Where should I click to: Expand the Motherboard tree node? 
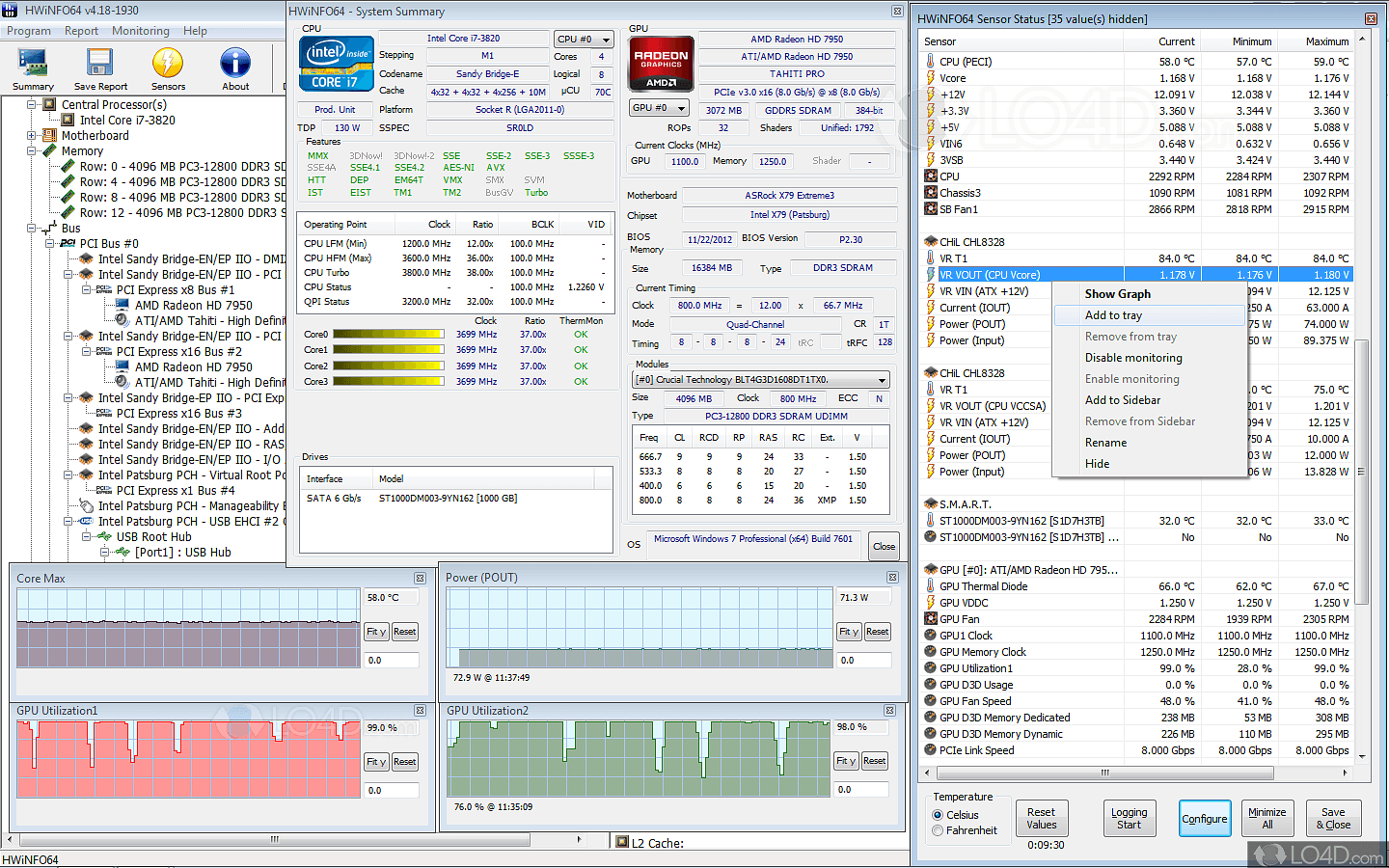(x=32, y=136)
